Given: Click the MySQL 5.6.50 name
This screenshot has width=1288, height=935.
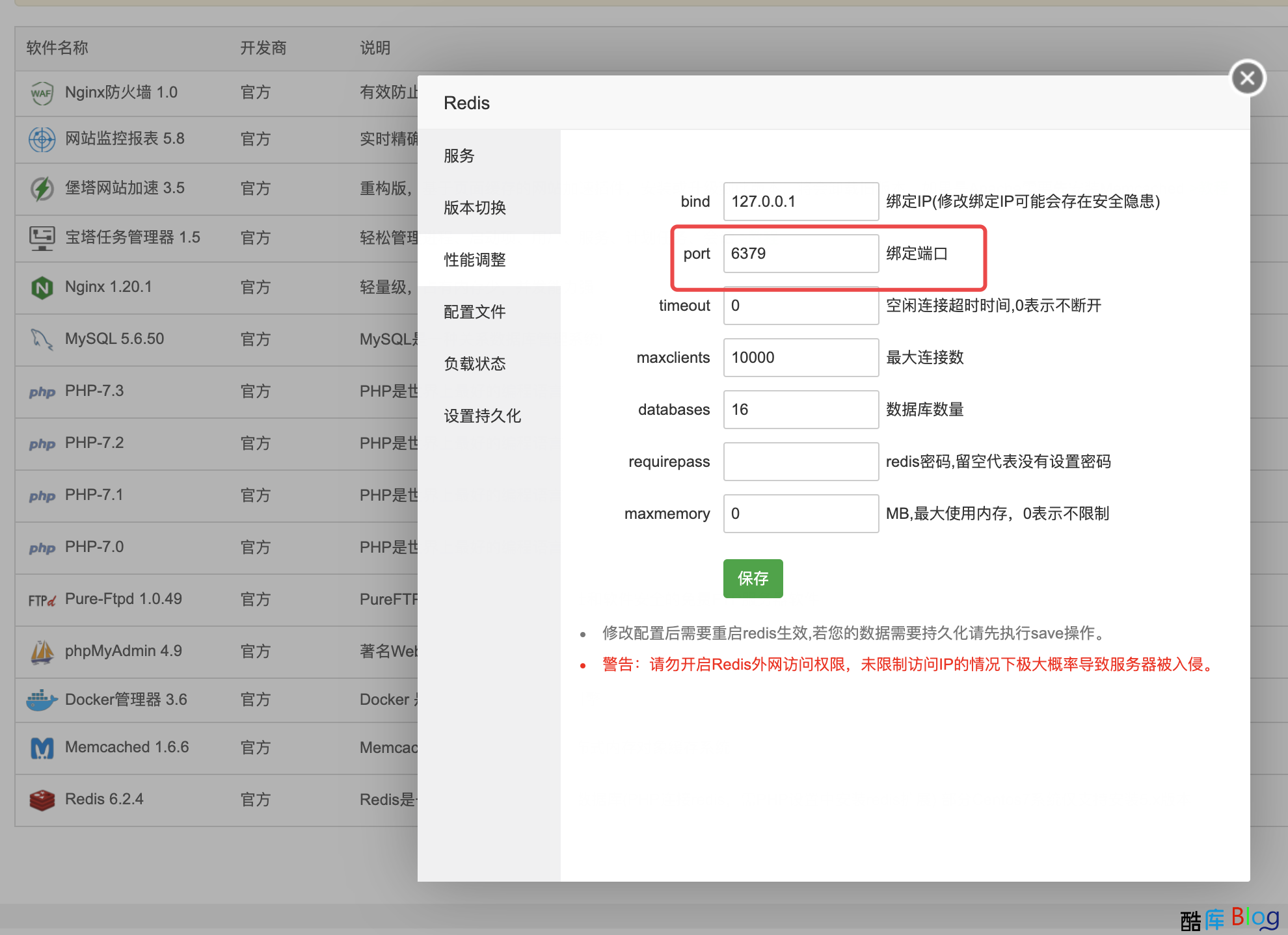Looking at the screenshot, I should (x=114, y=339).
